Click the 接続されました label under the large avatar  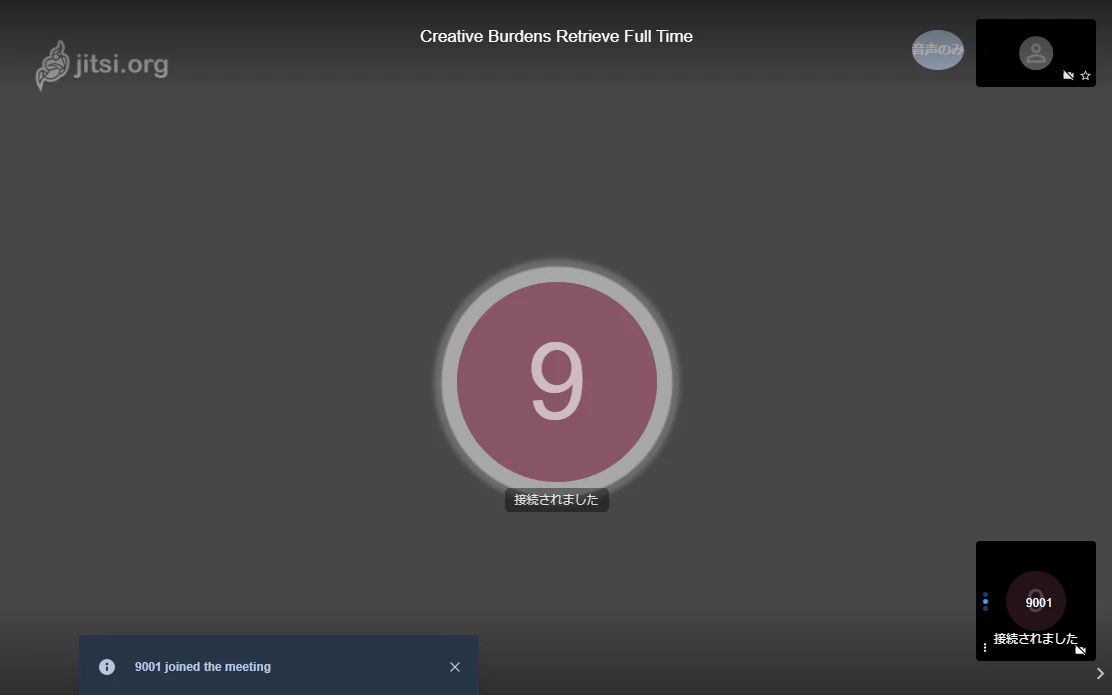click(x=557, y=500)
